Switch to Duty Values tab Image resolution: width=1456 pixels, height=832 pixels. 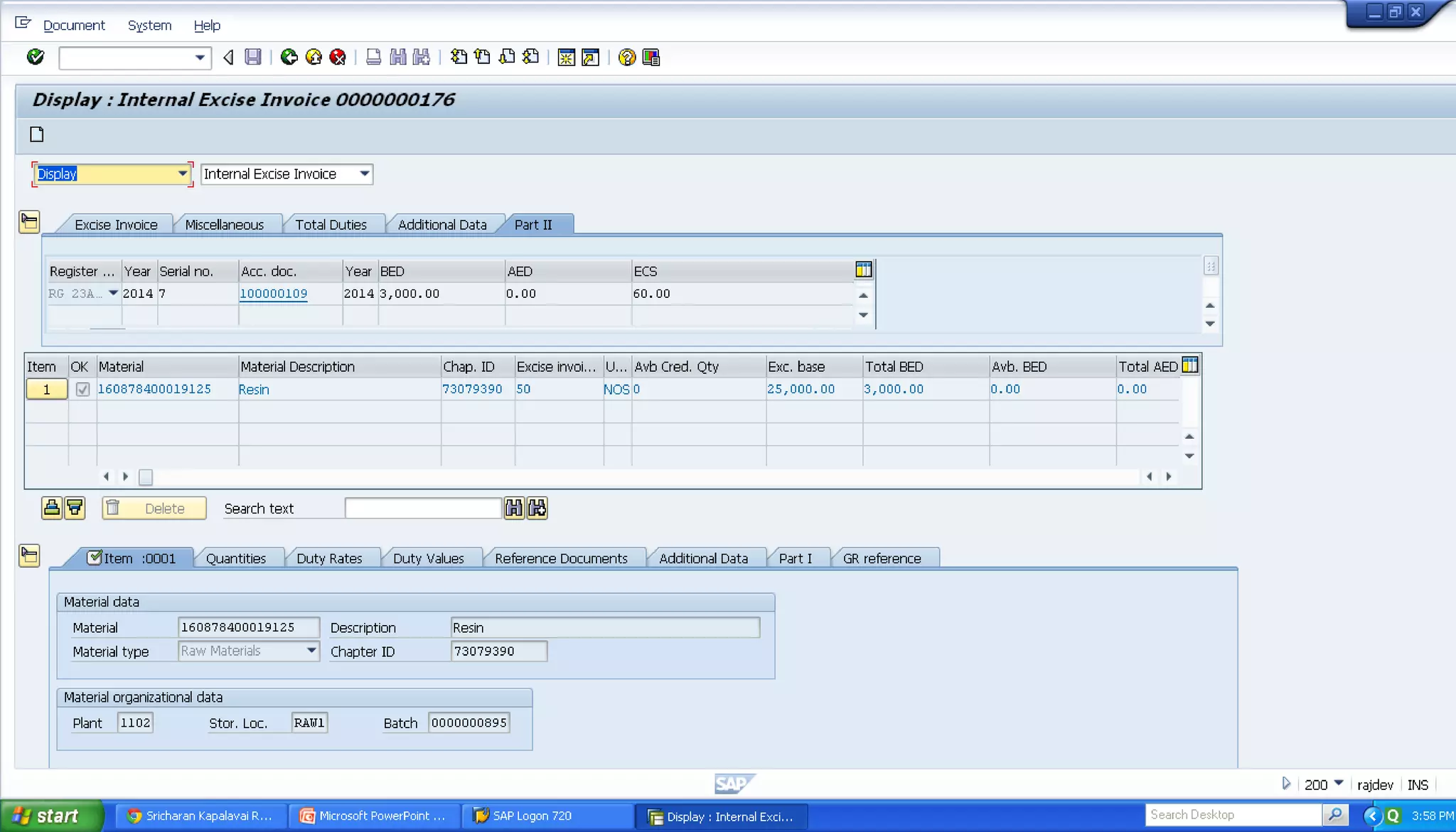click(429, 558)
